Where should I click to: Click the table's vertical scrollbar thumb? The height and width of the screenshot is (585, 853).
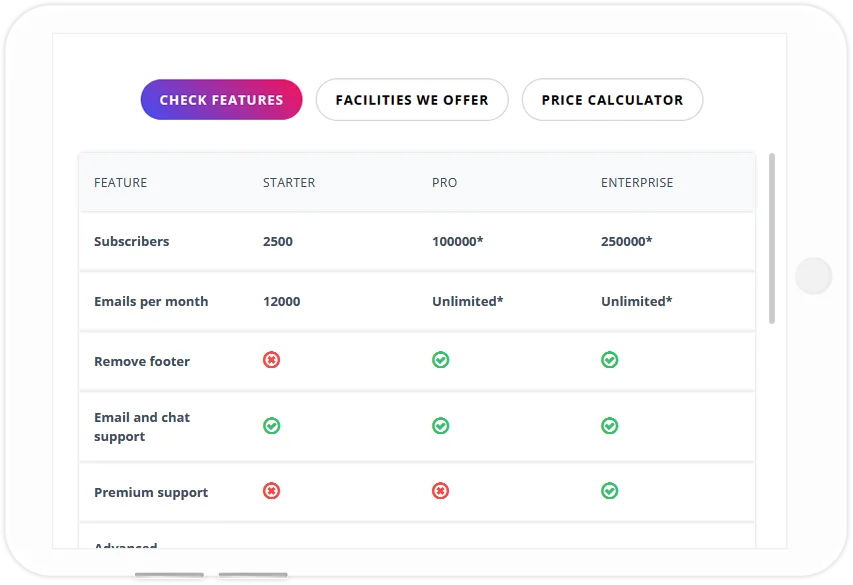click(771, 239)
